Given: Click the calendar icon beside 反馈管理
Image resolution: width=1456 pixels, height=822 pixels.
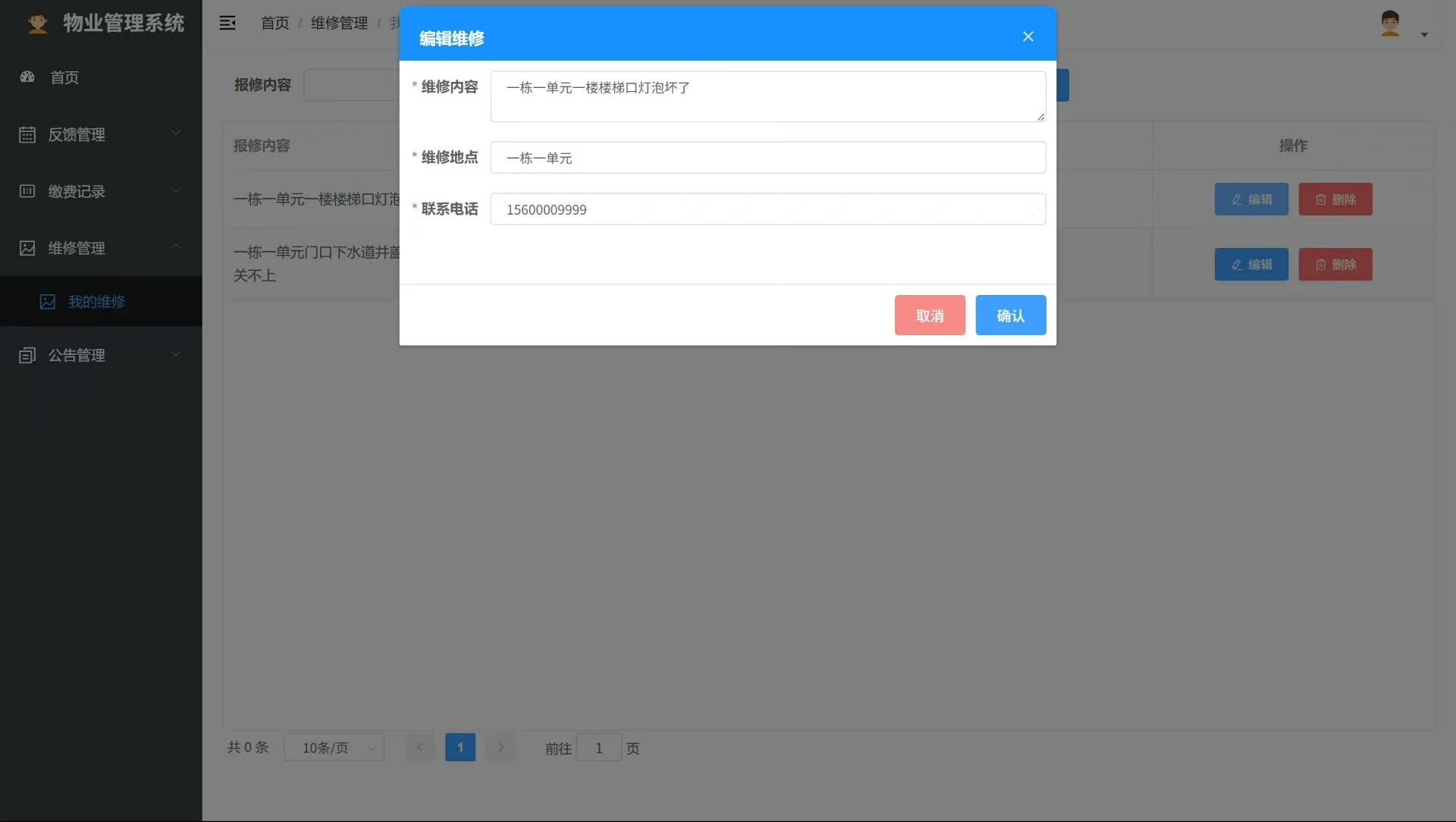Looking at the screenshot, I should click(27, 134).
